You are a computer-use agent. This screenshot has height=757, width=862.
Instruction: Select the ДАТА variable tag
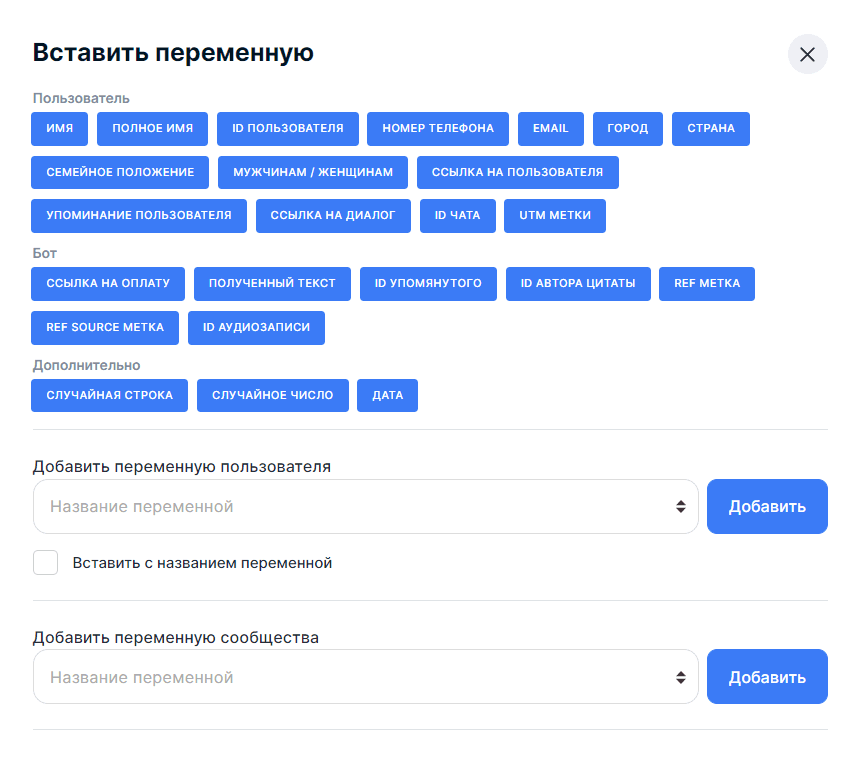point(387,395)
